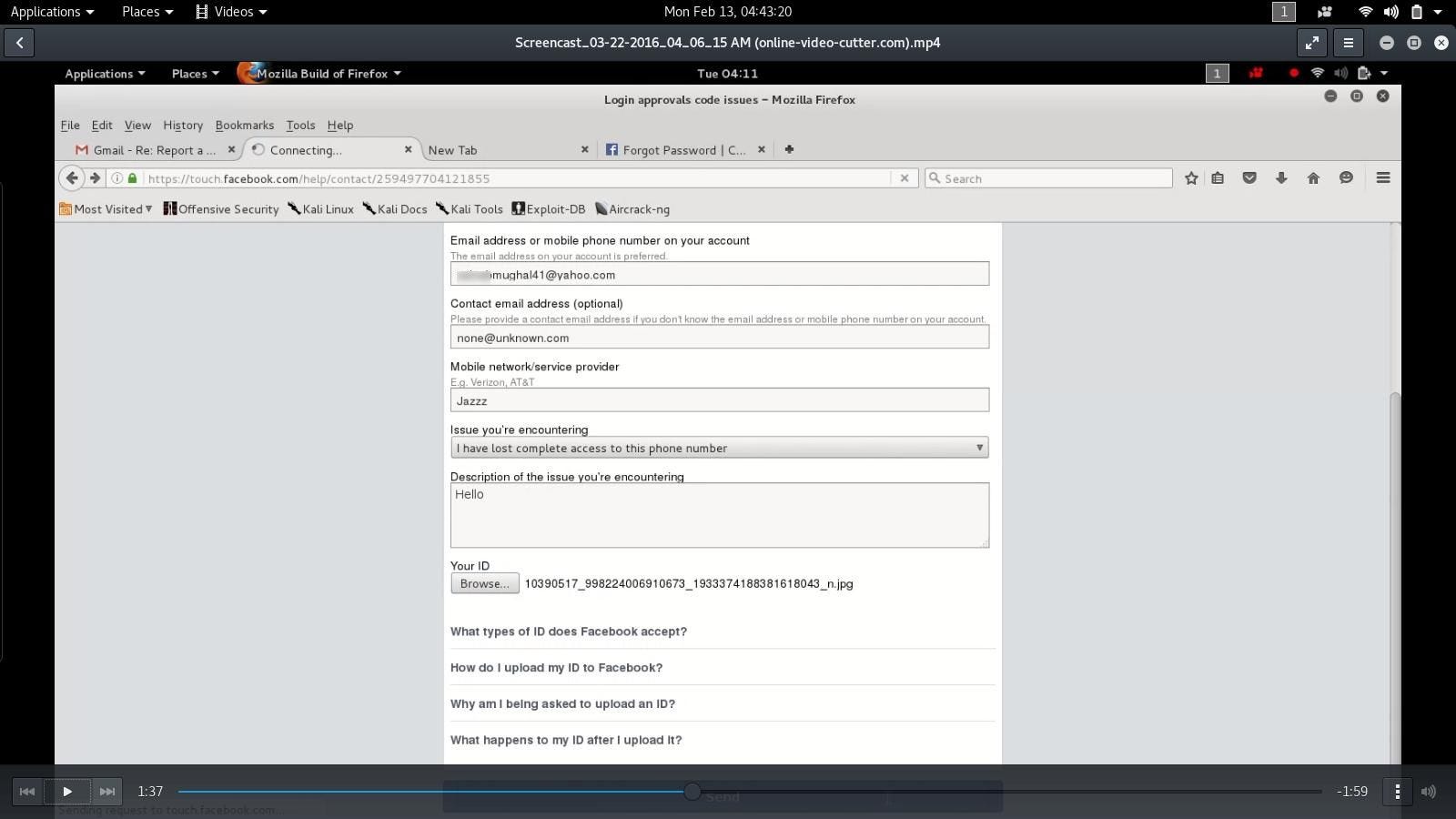Screen dimensions: 1456x819
Task: Skip to the previous video
Action: pyautogui.click(x=27, y=792)
